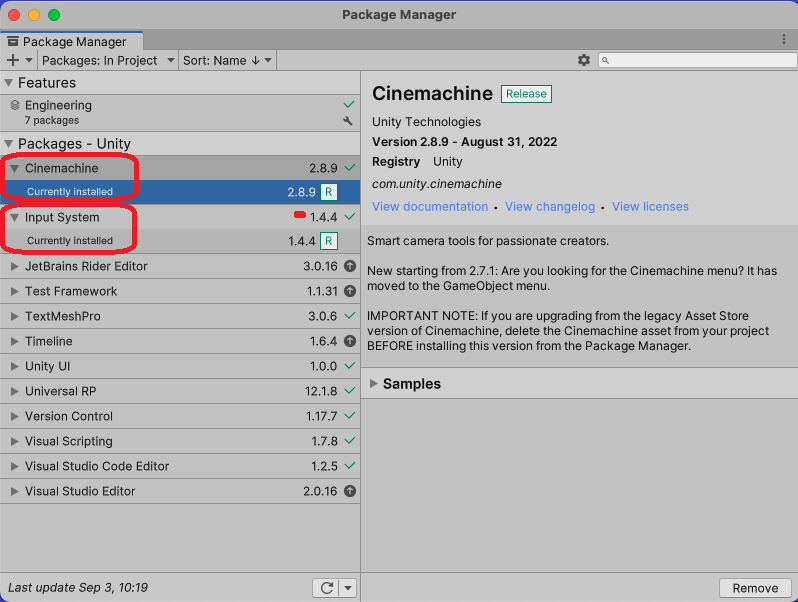Open the dropdown arrow beside refresh button
Screen dimensions: 798x602
pyautogui.click(x=348, y=588)
